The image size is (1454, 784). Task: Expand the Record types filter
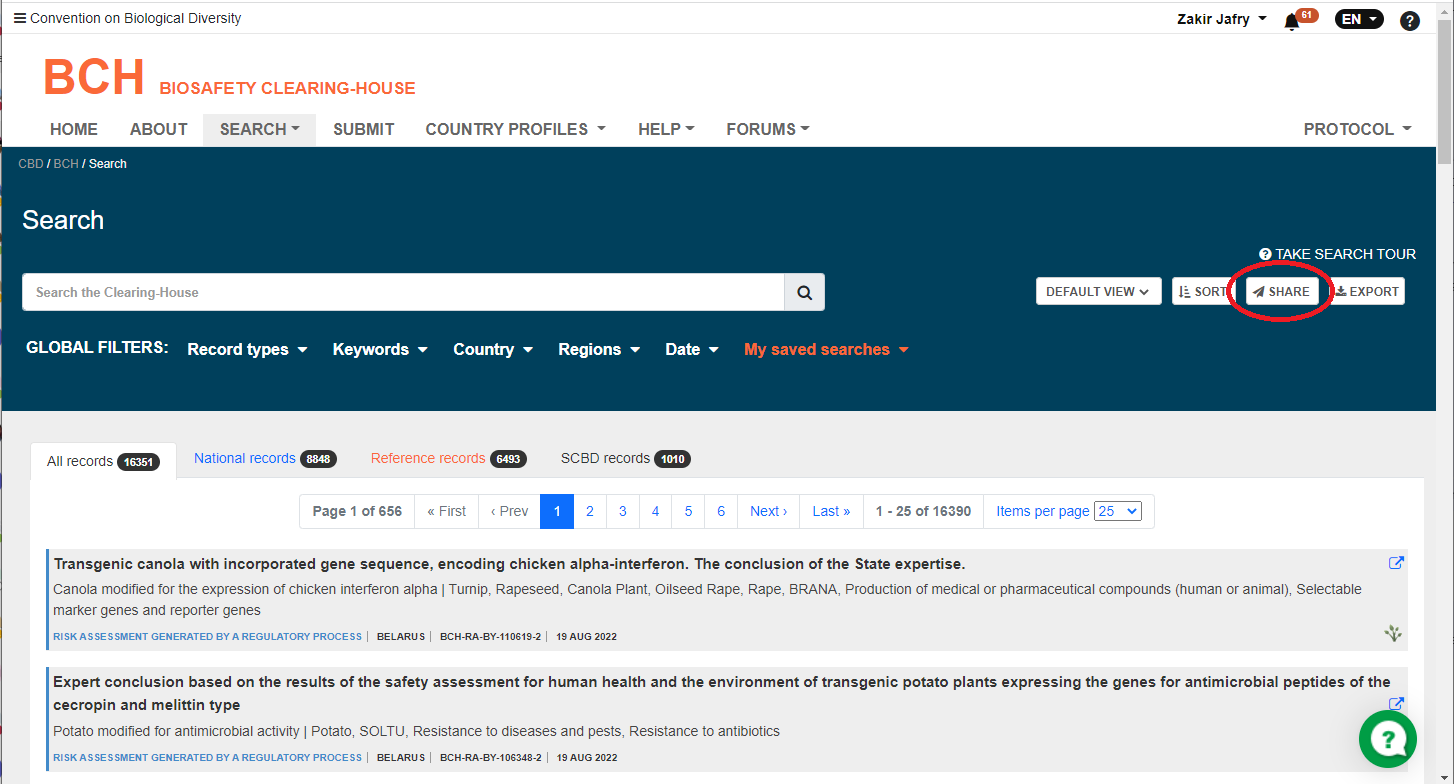pos(247,349)
